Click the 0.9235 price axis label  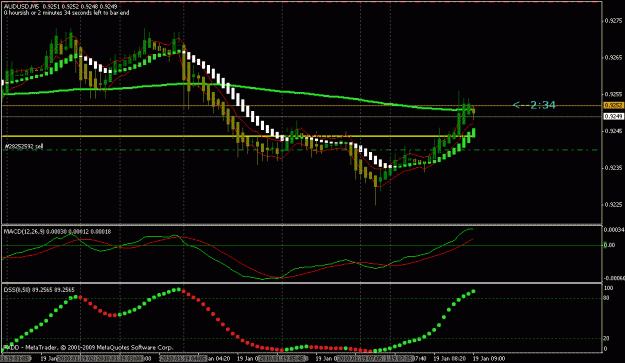coord(613,168)
